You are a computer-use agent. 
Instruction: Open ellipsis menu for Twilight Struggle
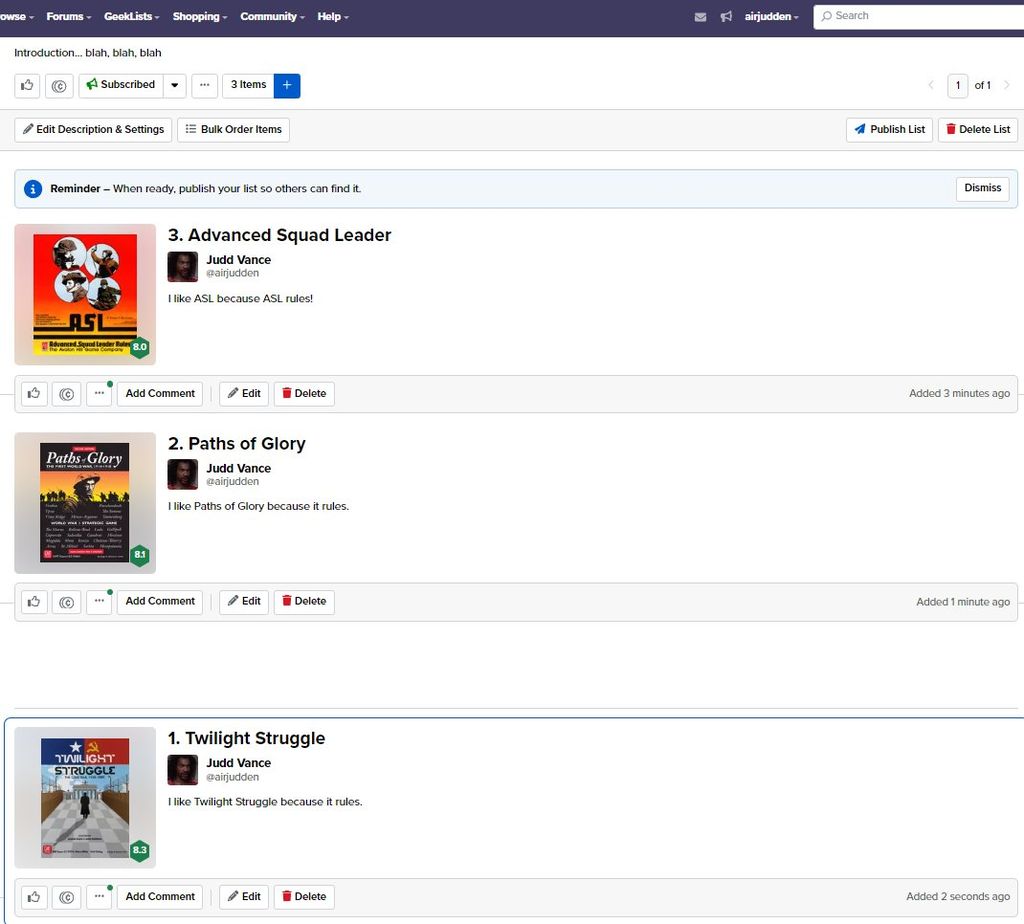(99, 897)
